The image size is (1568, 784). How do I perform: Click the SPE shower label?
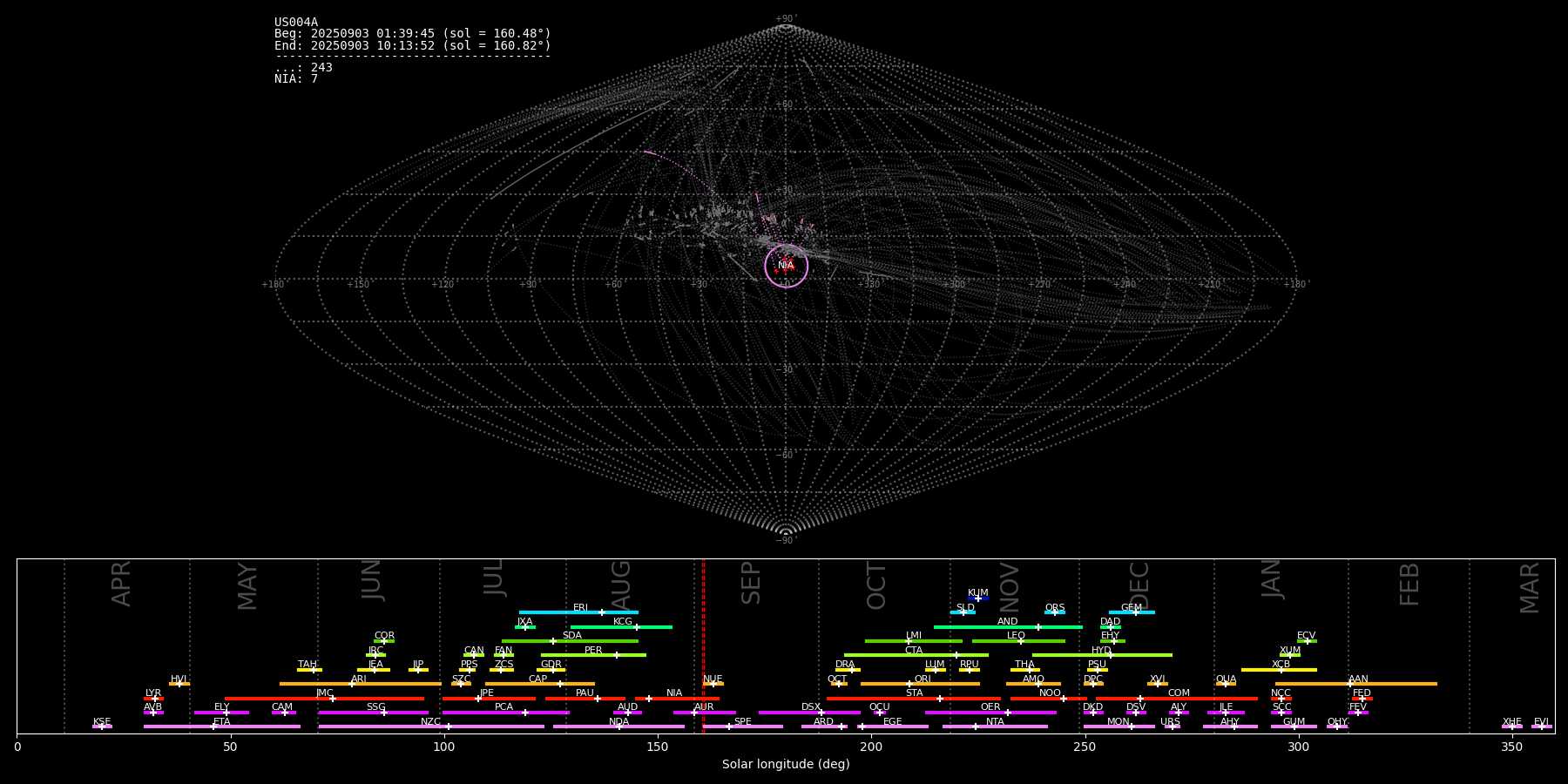pyautogui.click(x=743, y=722)
